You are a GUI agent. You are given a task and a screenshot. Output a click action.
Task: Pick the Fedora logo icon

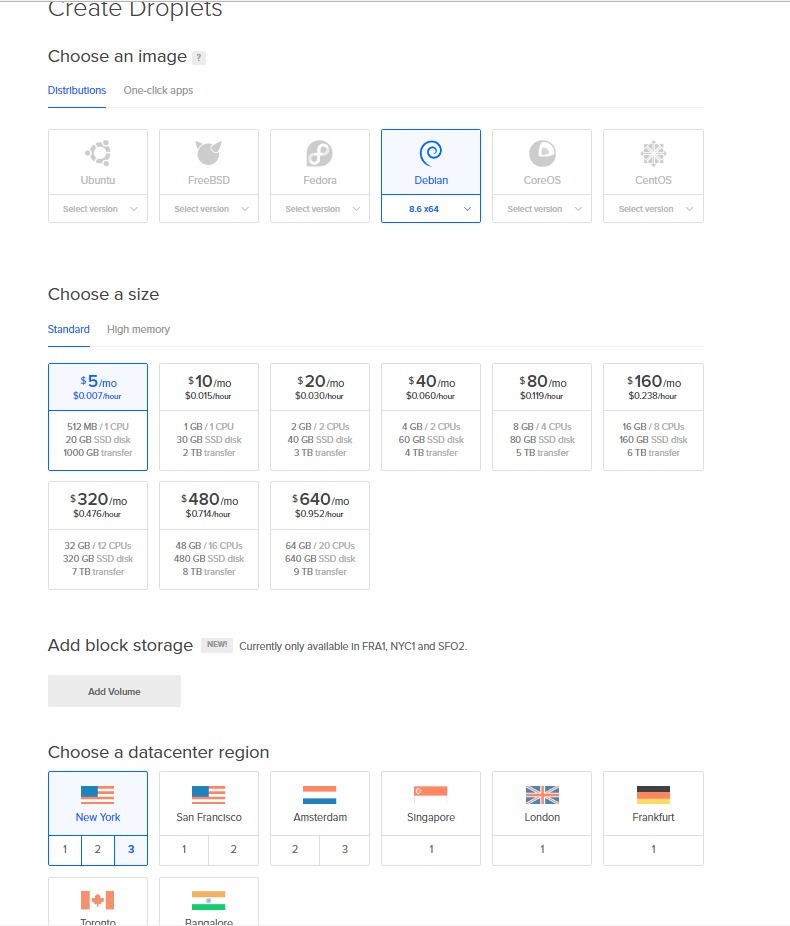[320, 154]
